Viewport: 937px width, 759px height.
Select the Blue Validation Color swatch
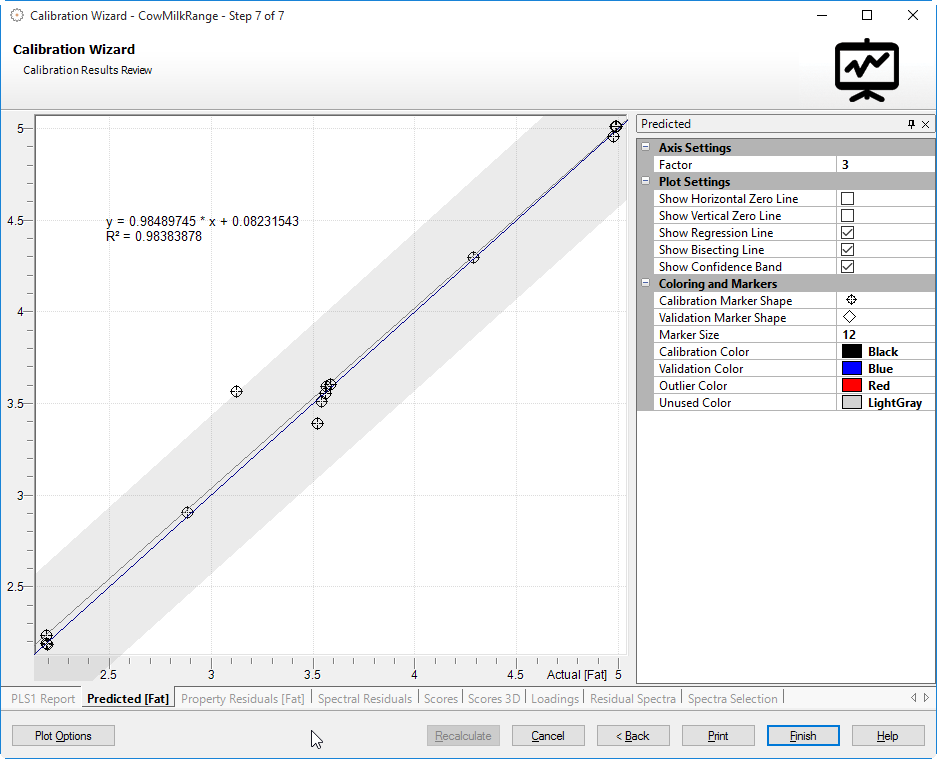(x=851, y=369)
